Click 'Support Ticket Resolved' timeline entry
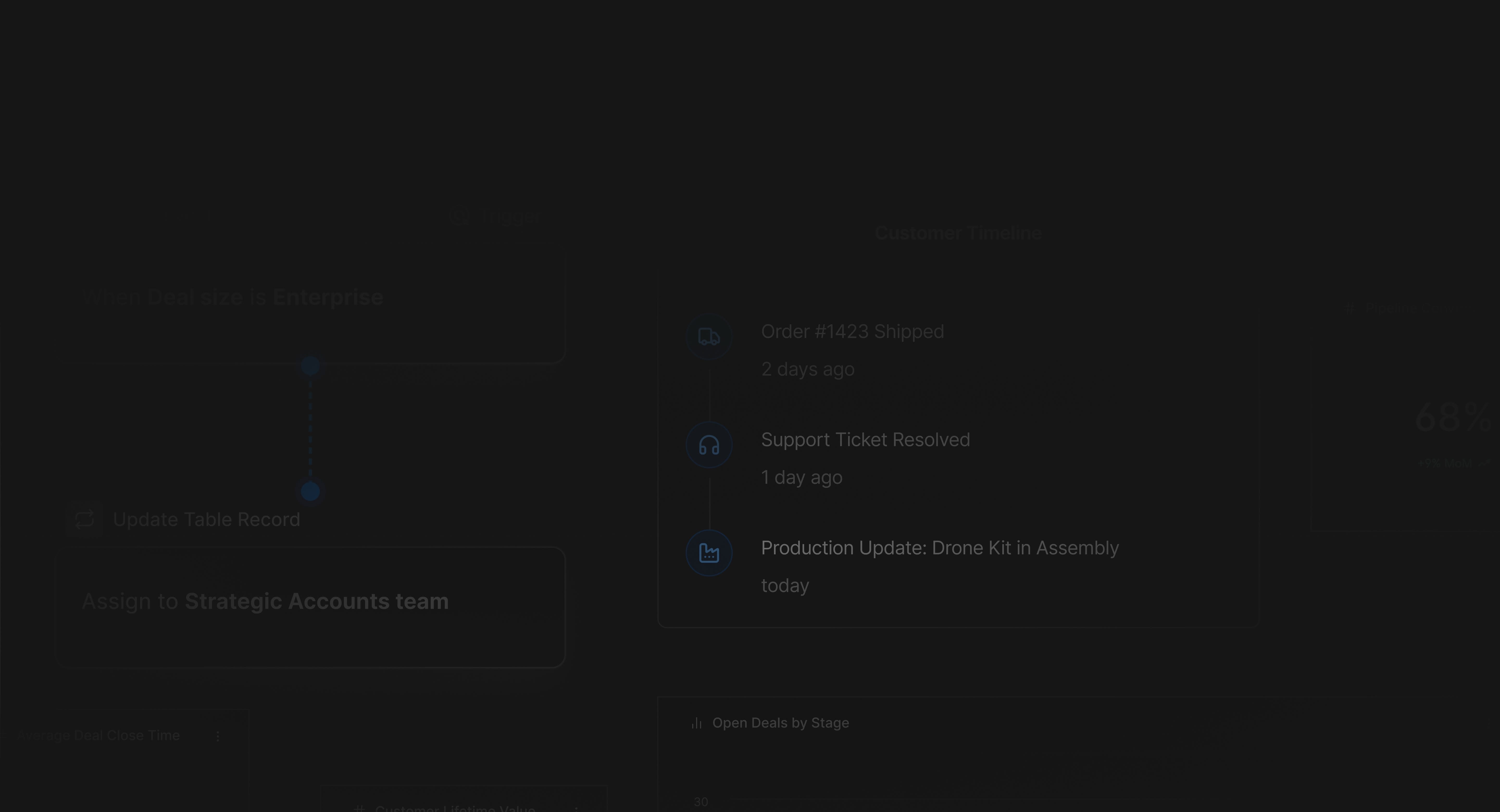This screenshot has width=1500, height=812. point(865,440)
